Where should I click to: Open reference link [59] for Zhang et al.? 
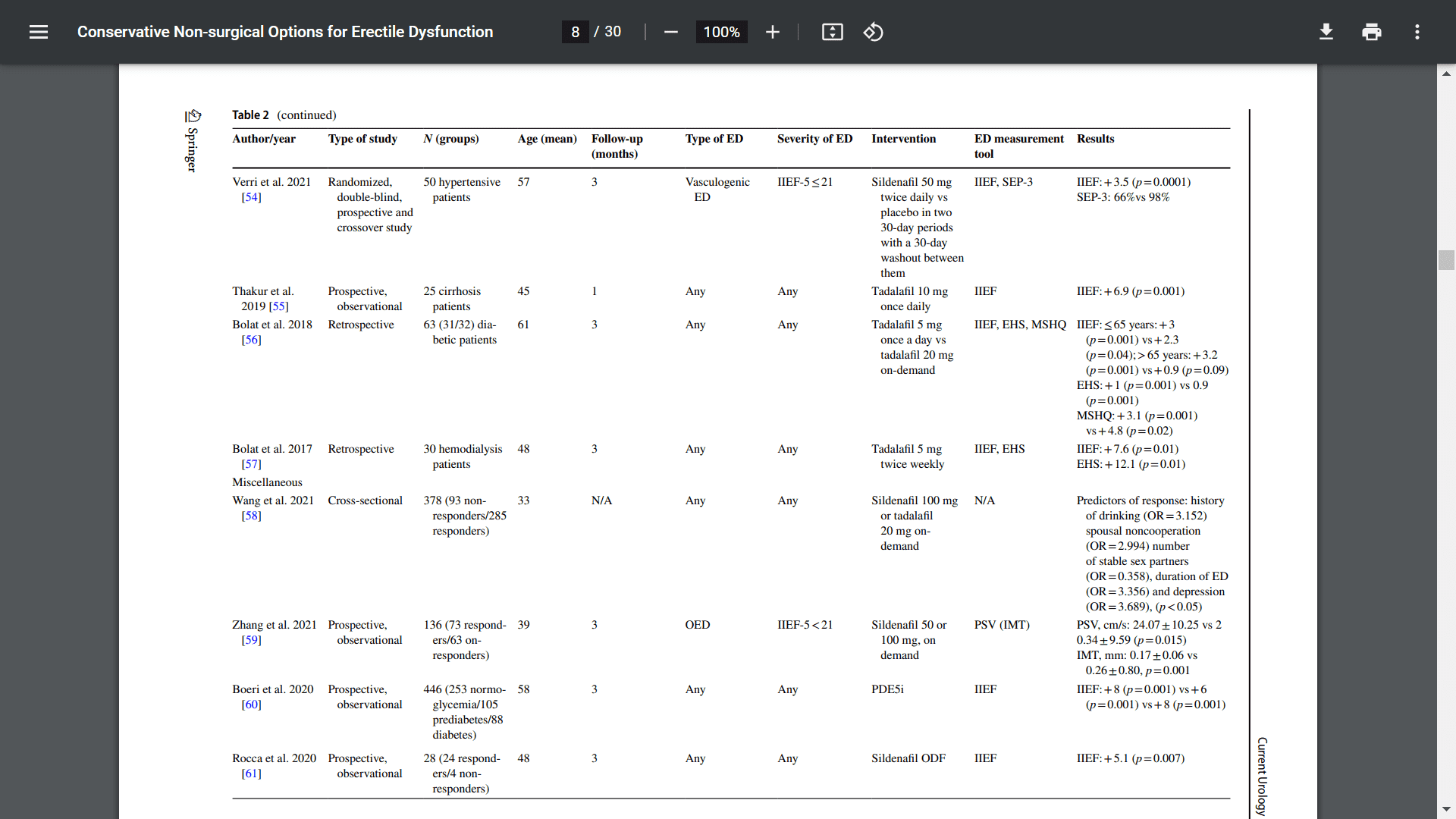pyautogui.click(x=251, y=640)
